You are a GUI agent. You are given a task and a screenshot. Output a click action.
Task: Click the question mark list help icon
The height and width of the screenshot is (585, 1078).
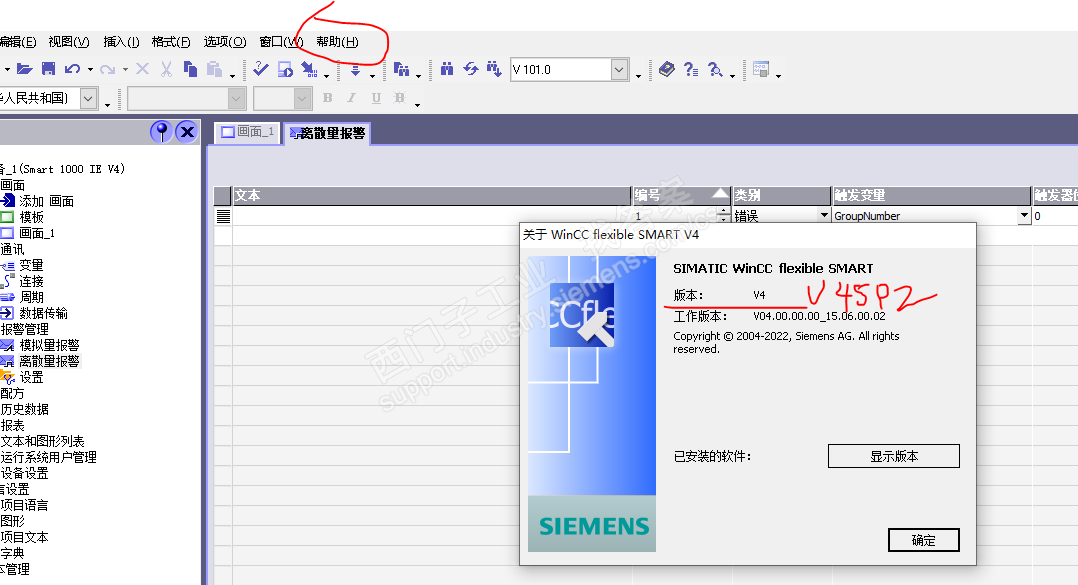point(691,69)
